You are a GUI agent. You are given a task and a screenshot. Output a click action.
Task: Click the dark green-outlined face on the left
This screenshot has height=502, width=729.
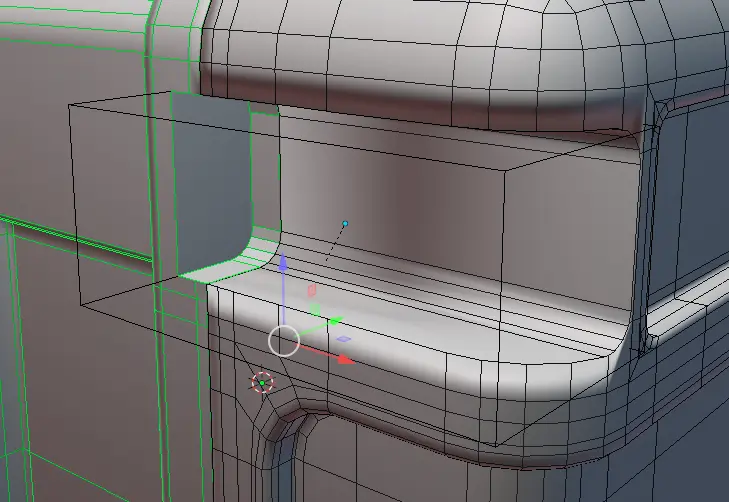(x=210, y=180)
